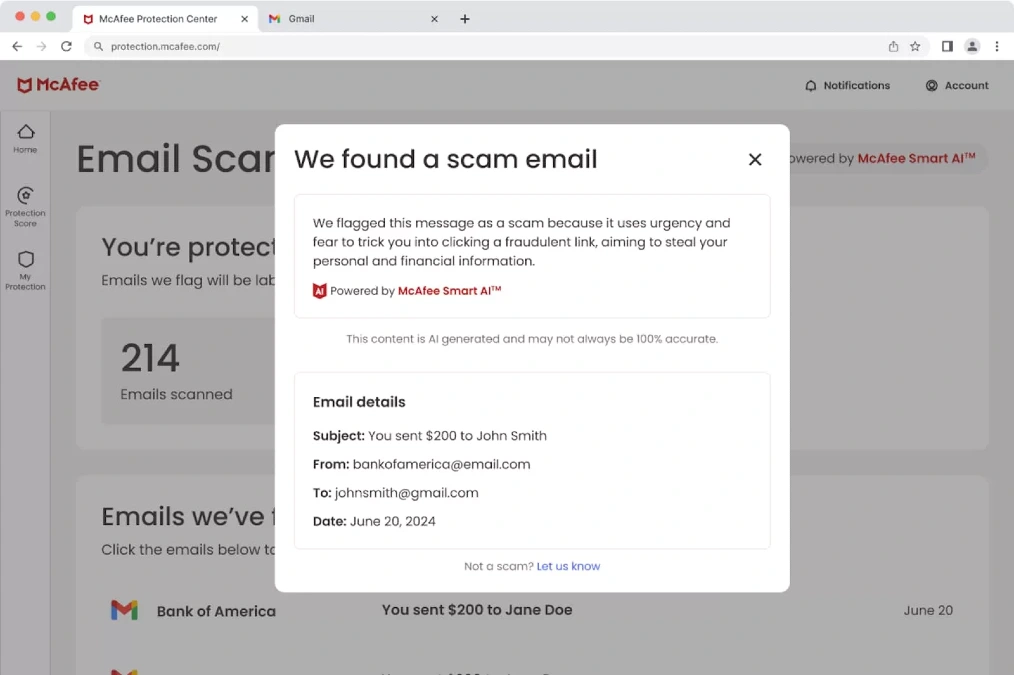
Task: Open the Account menu
Action: [956, 85]
